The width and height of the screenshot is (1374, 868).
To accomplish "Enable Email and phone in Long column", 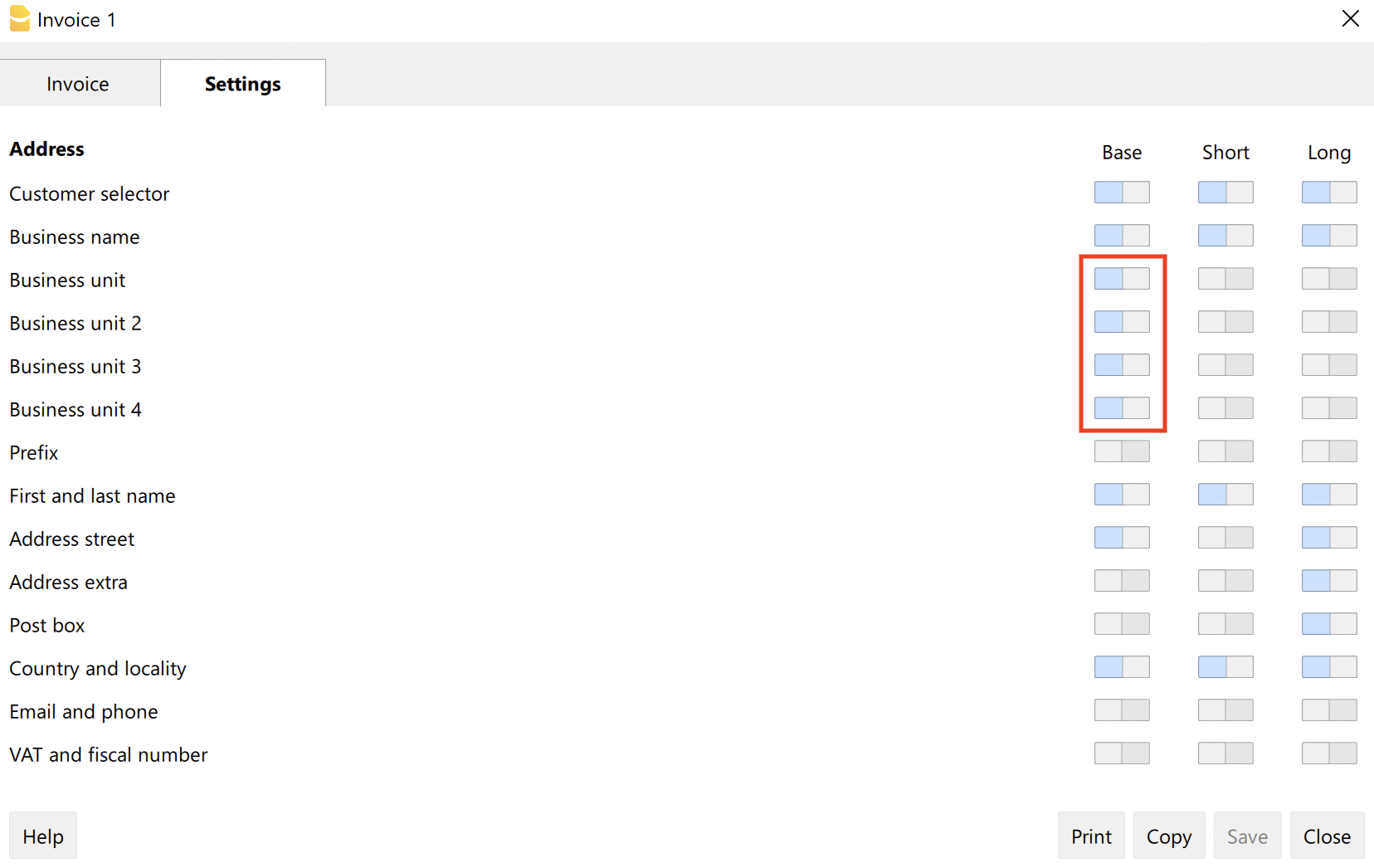I will tap(1328, 710).
